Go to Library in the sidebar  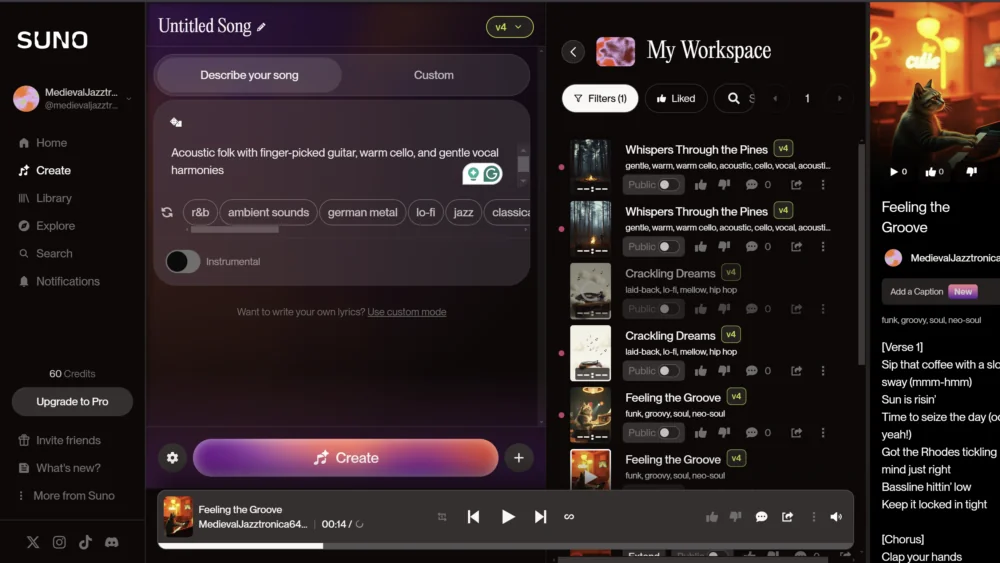coord(53,199)
